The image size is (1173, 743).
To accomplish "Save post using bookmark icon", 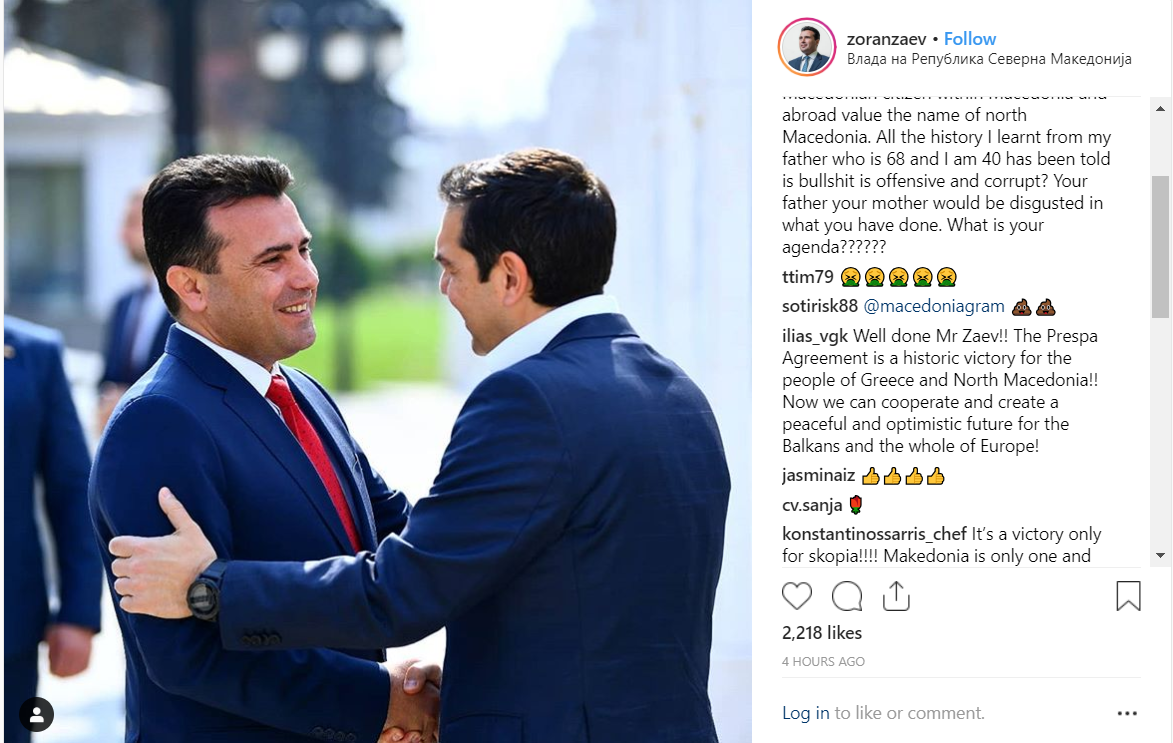I will [1128, 596].
